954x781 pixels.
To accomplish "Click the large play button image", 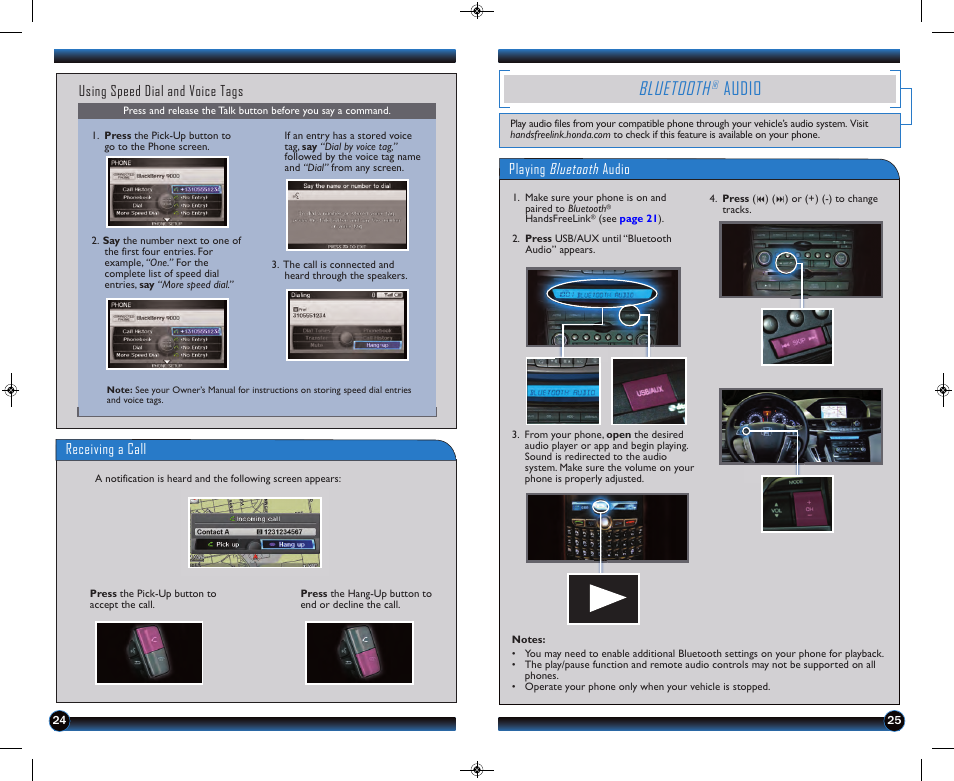I will pos(604,599).
